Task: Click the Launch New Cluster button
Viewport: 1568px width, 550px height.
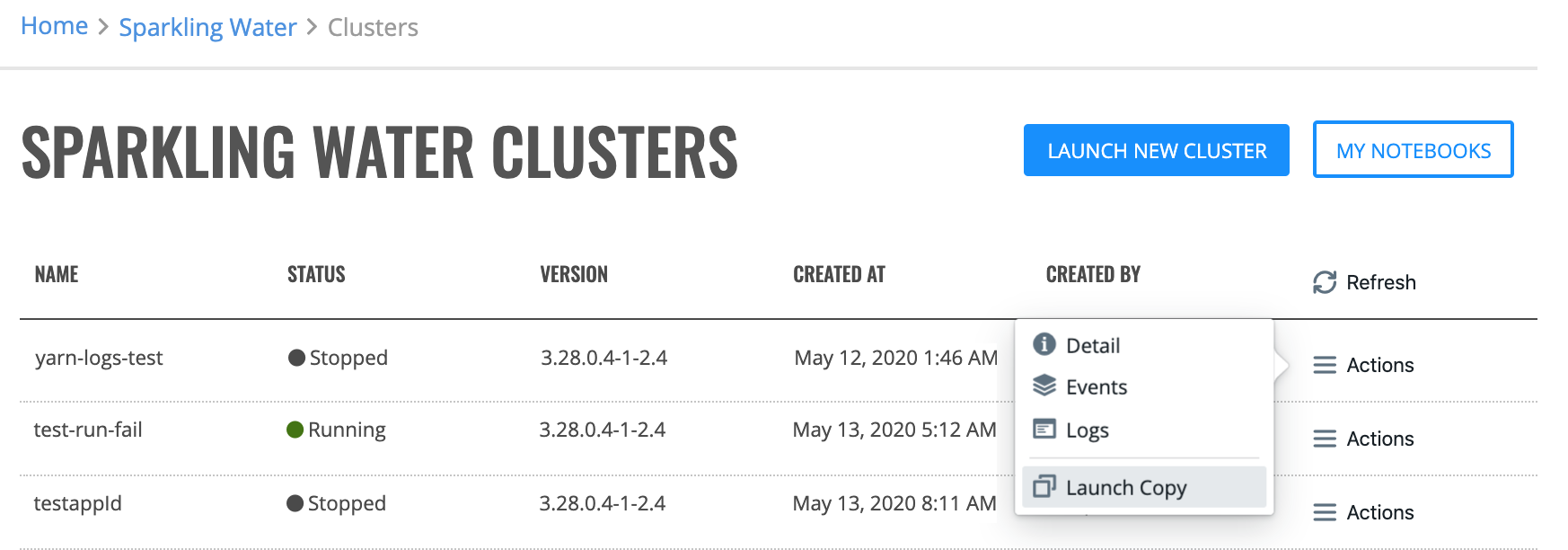Action: coord(1157,150)
